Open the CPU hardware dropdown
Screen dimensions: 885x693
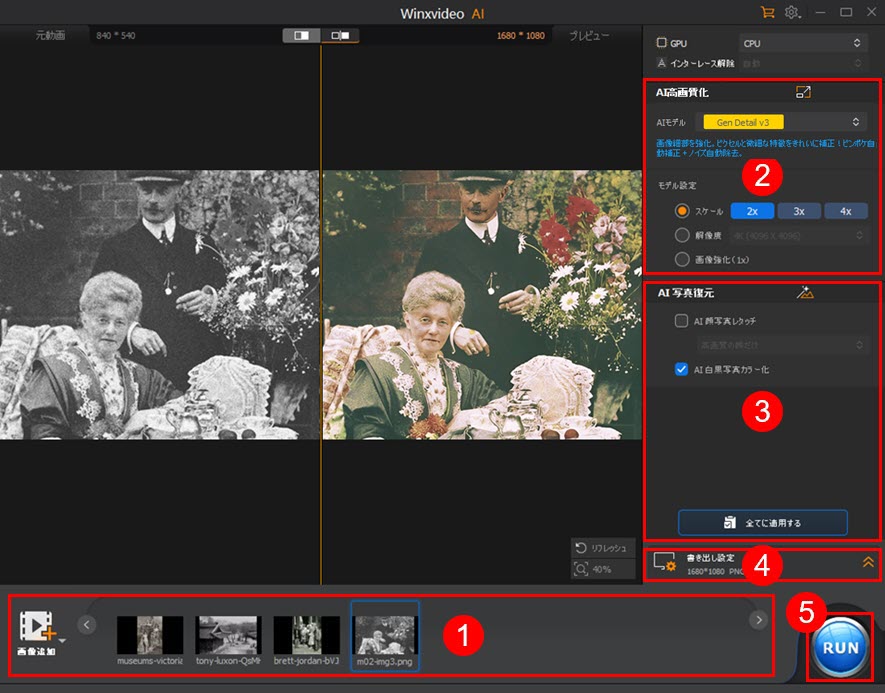tap(802, 43)
